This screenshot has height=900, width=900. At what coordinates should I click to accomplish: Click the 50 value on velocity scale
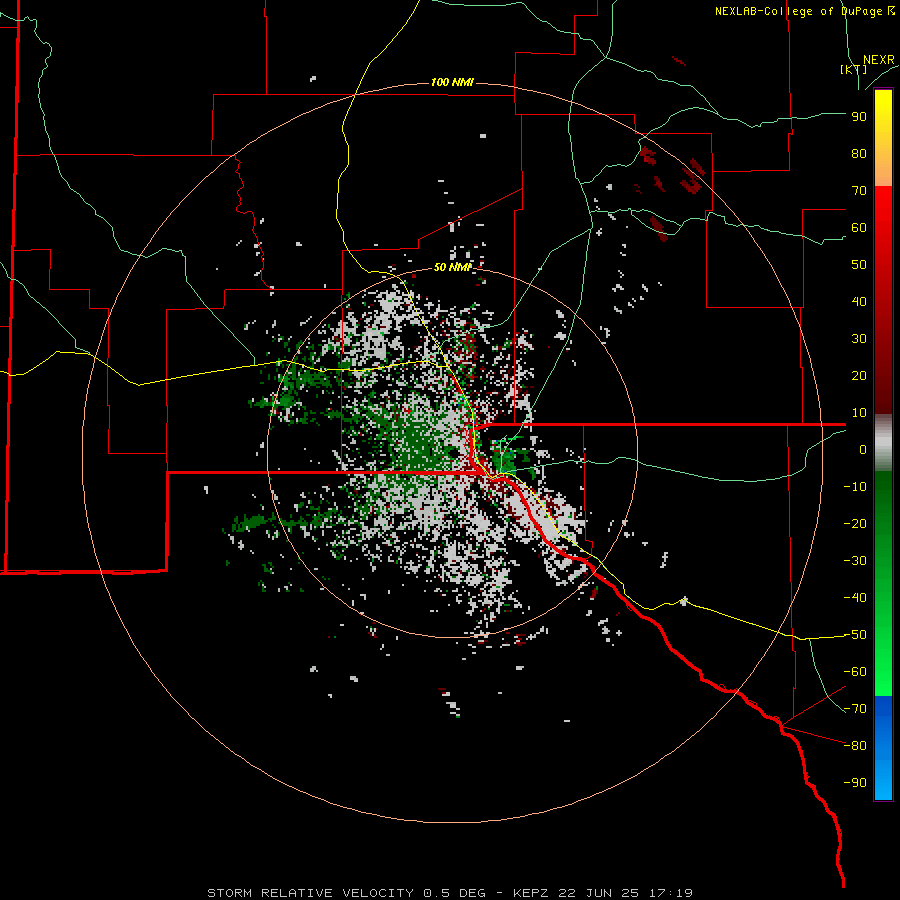tap(859, 265)
